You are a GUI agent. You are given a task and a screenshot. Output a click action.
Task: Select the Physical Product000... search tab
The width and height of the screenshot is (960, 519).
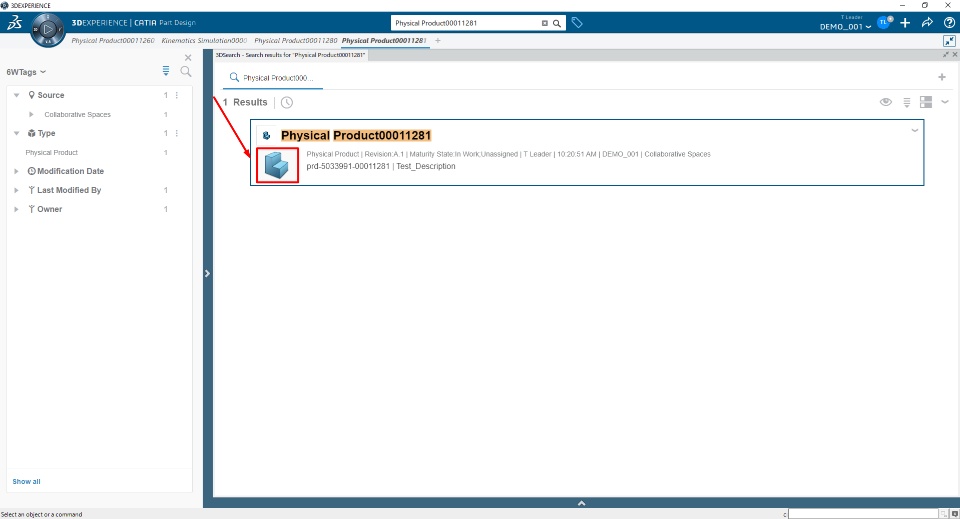coord(272,78)
